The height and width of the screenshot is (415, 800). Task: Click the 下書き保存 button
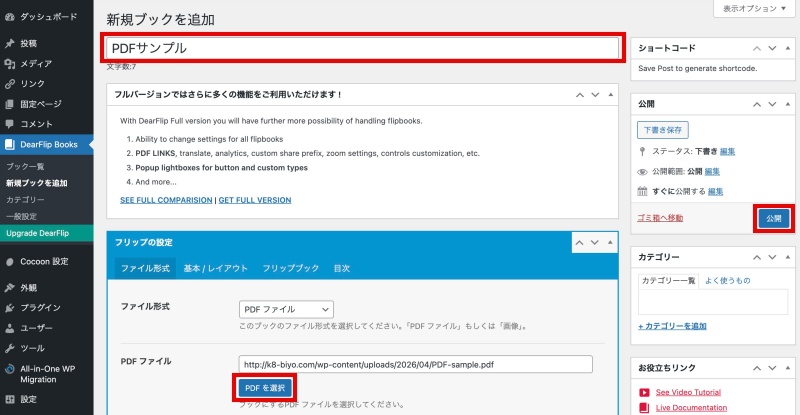(661, 130)
